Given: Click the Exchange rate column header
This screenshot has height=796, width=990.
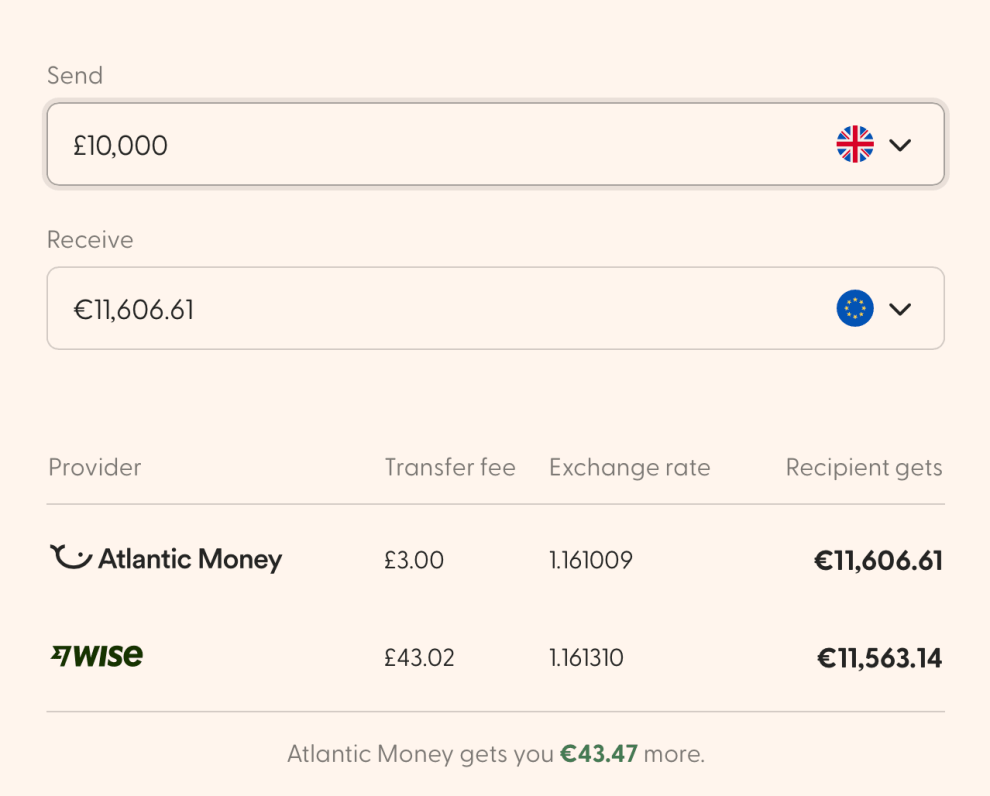Looking at the screenshot, I should click(629, 467).
